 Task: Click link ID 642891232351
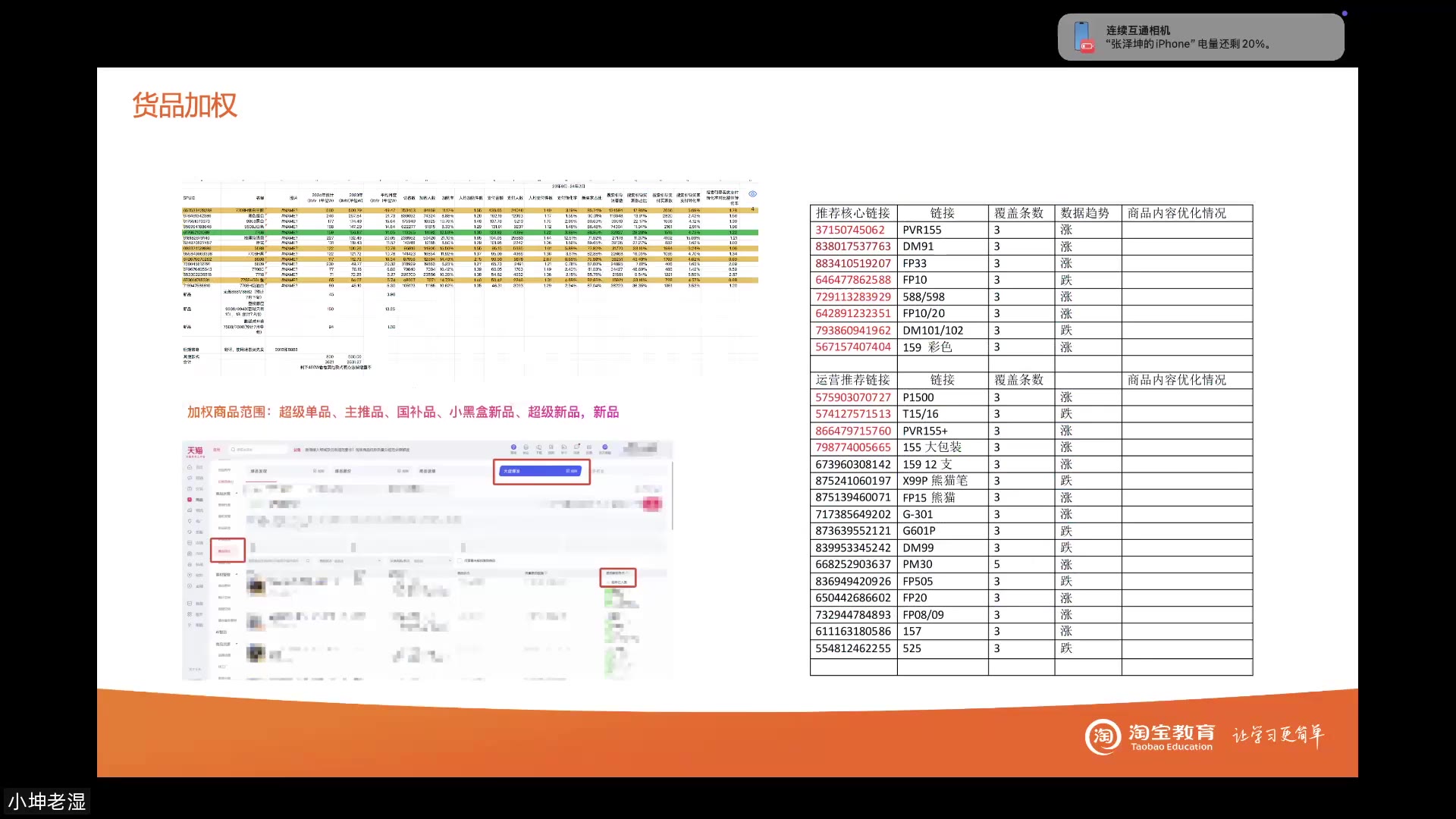click(853, 313)
